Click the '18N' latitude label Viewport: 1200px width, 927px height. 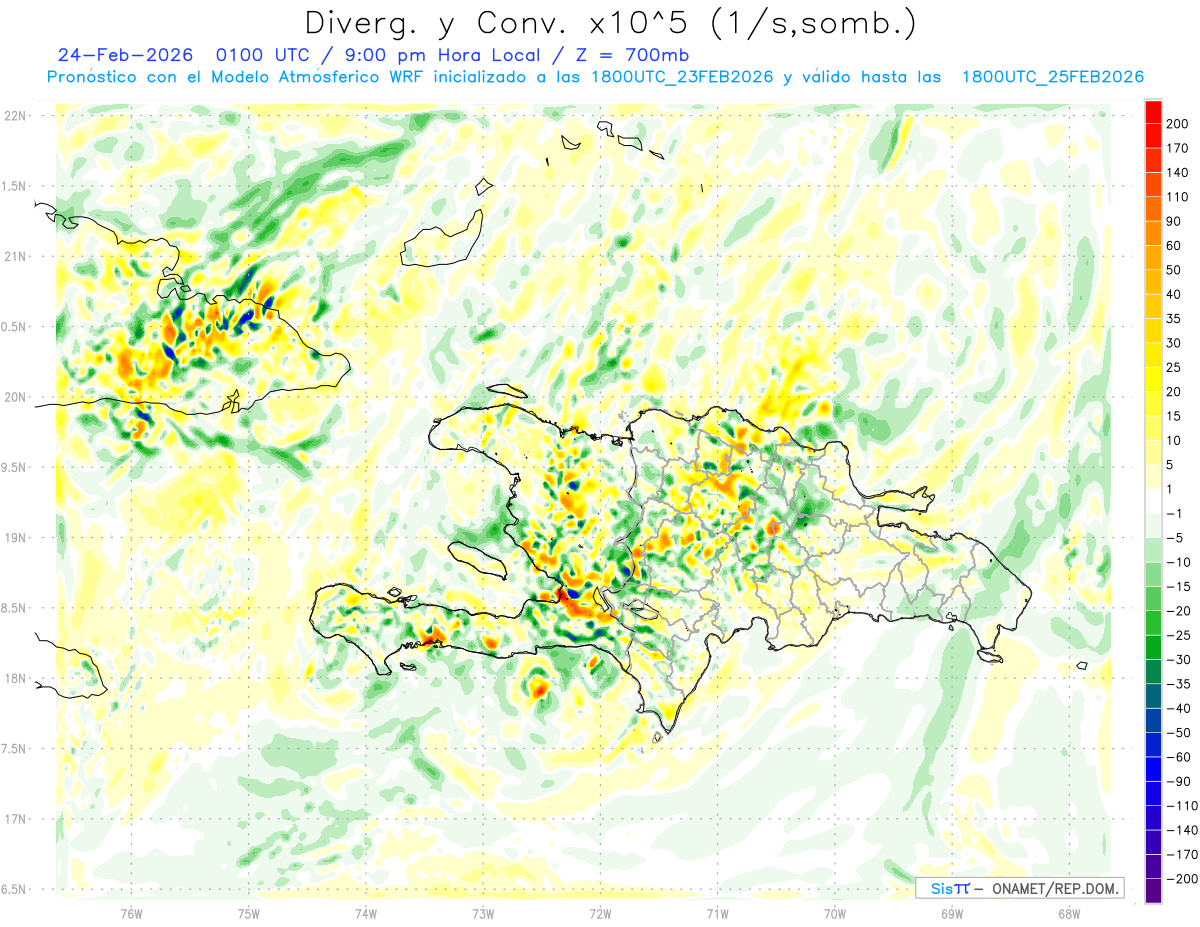click(14, 678)
